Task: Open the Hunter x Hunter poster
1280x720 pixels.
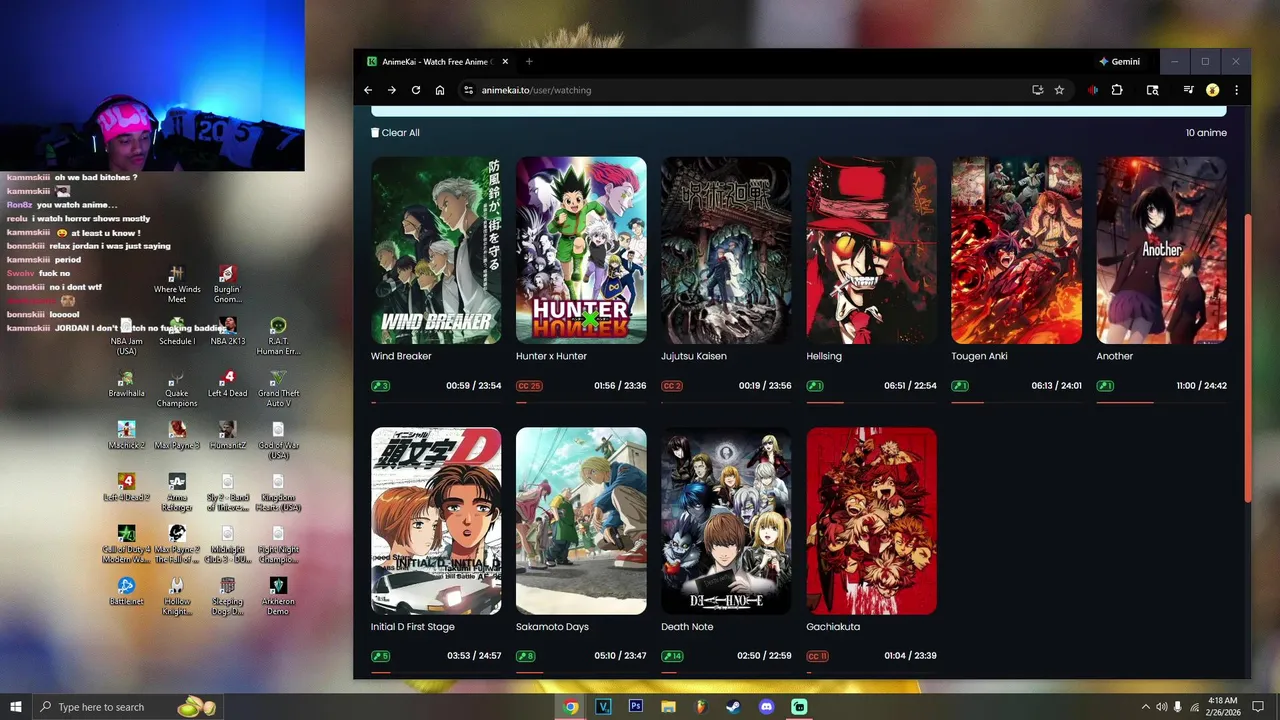Action: [581, 250]
